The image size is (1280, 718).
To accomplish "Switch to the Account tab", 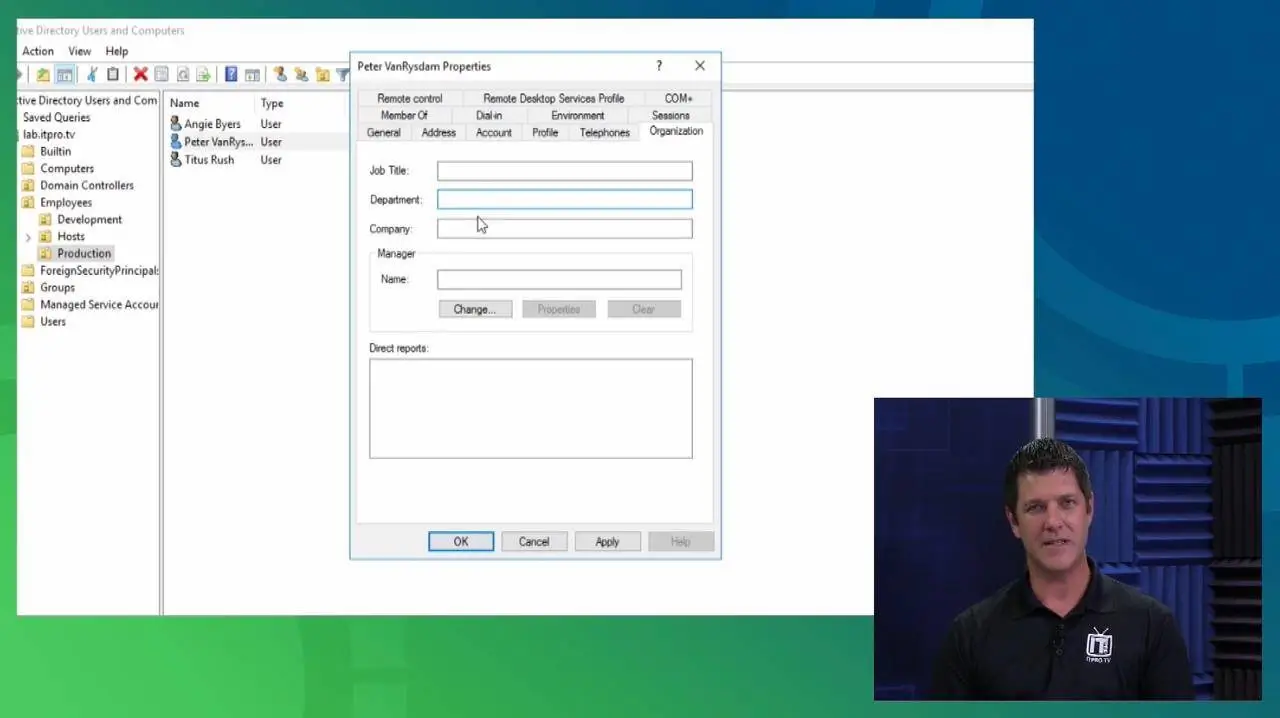I will [494, 132].
